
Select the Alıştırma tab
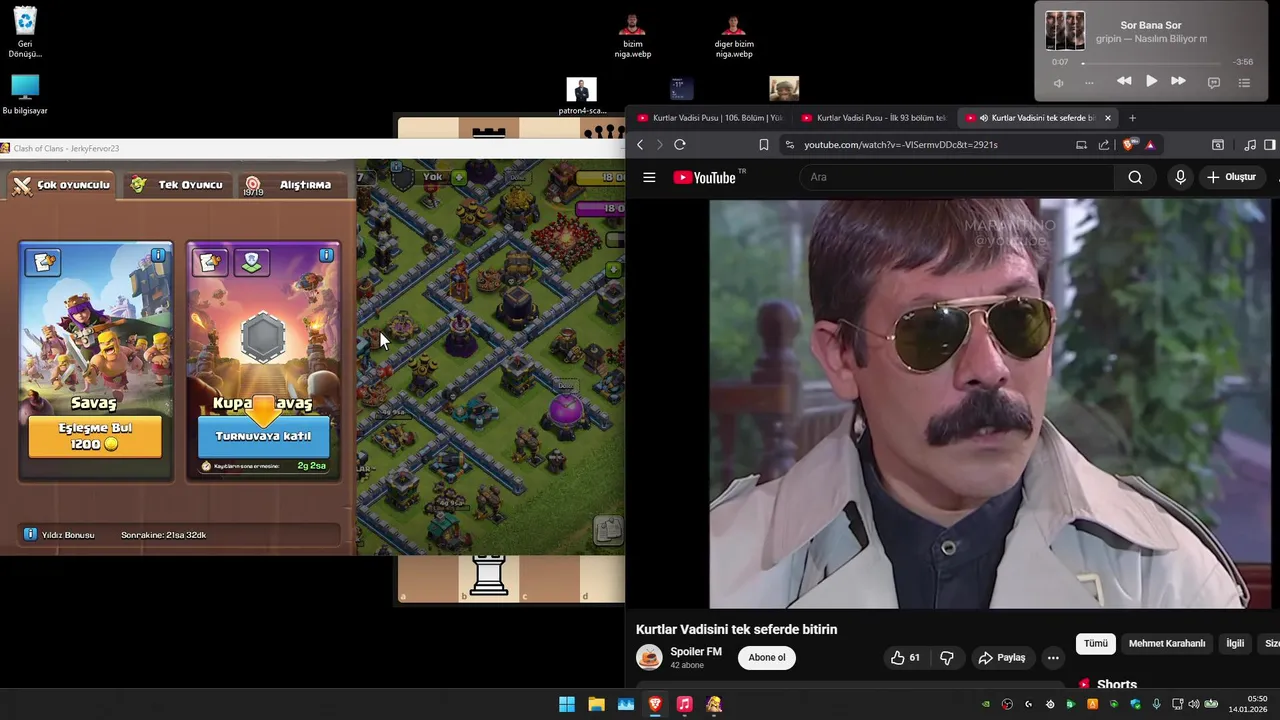point(292,185)
